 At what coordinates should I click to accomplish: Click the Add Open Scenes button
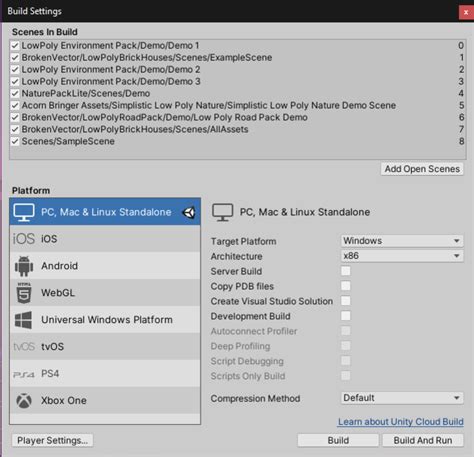(x=422, y=169)
